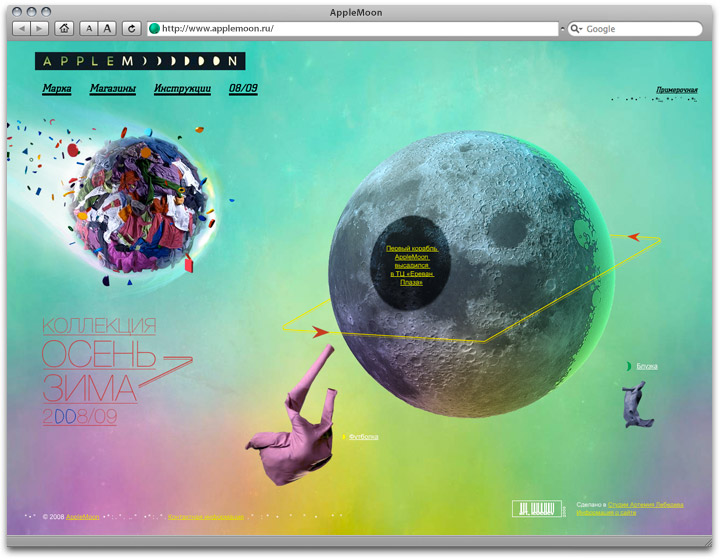Open the Марка menu item
The width and height of the screenshot is (720, 560).
(57, 89)
